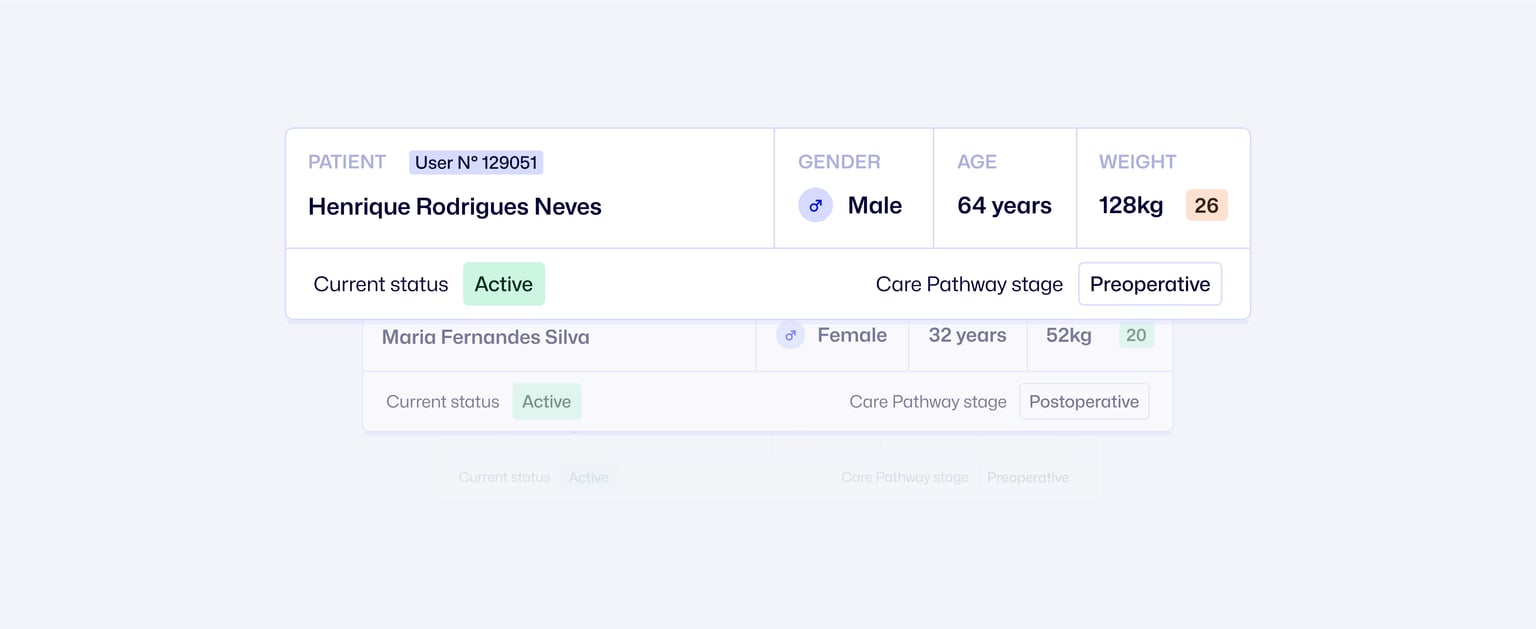Open Maria's Postoperative stage selector
The width and height of the screenshot is (1536, 629).
pyautogui.click(x=1084, y=401)
